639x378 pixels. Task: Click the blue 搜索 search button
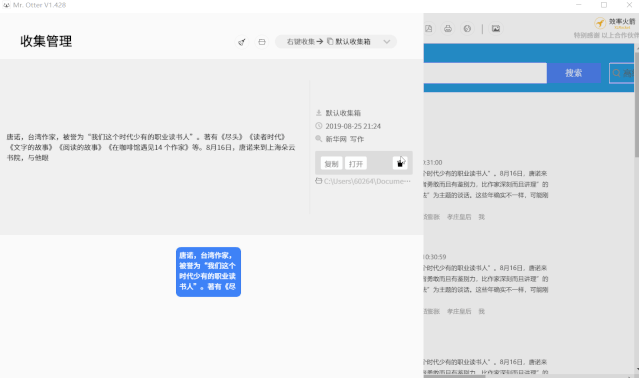pos(574,73)
